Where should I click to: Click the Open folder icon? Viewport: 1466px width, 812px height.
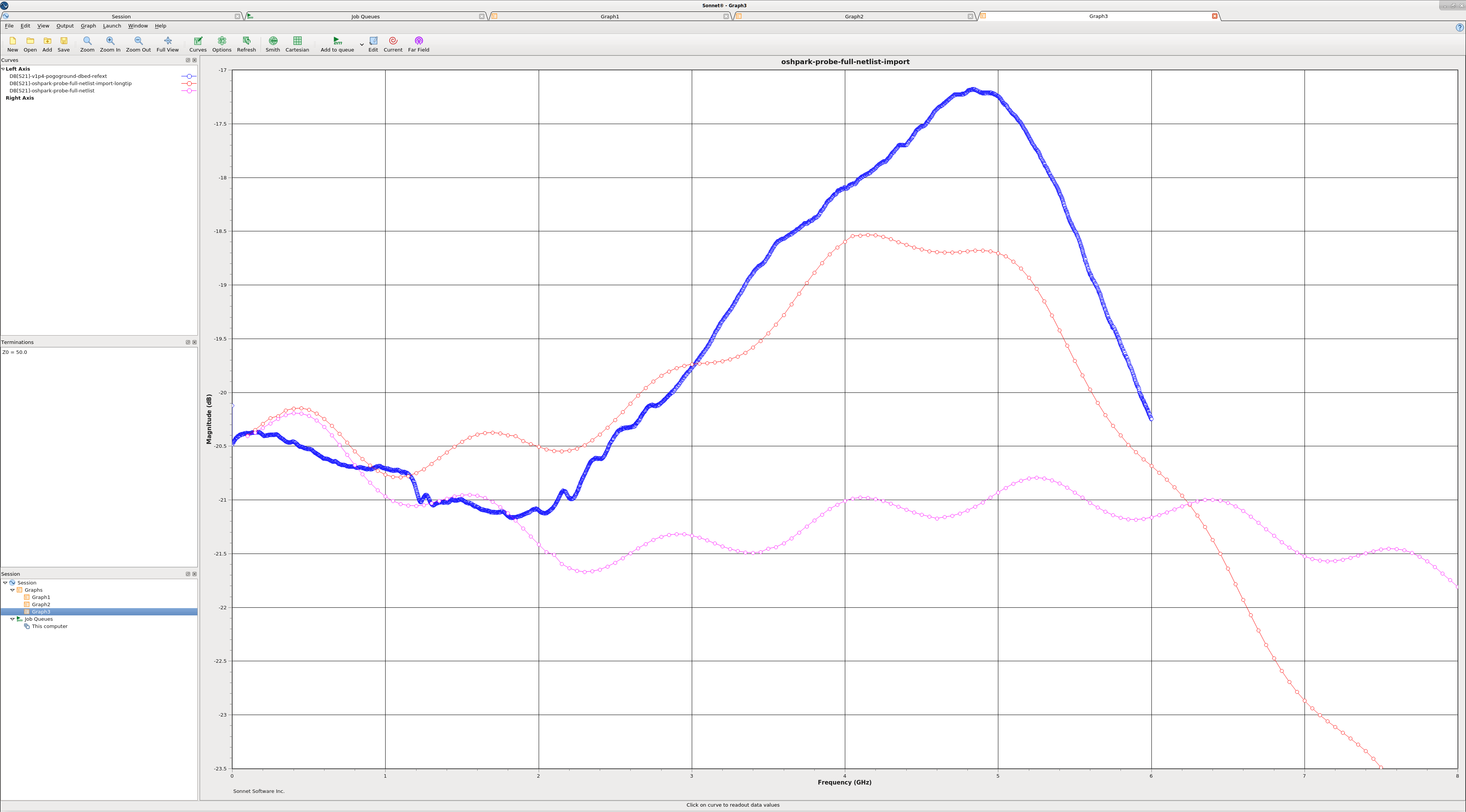(x=30, y=41)
